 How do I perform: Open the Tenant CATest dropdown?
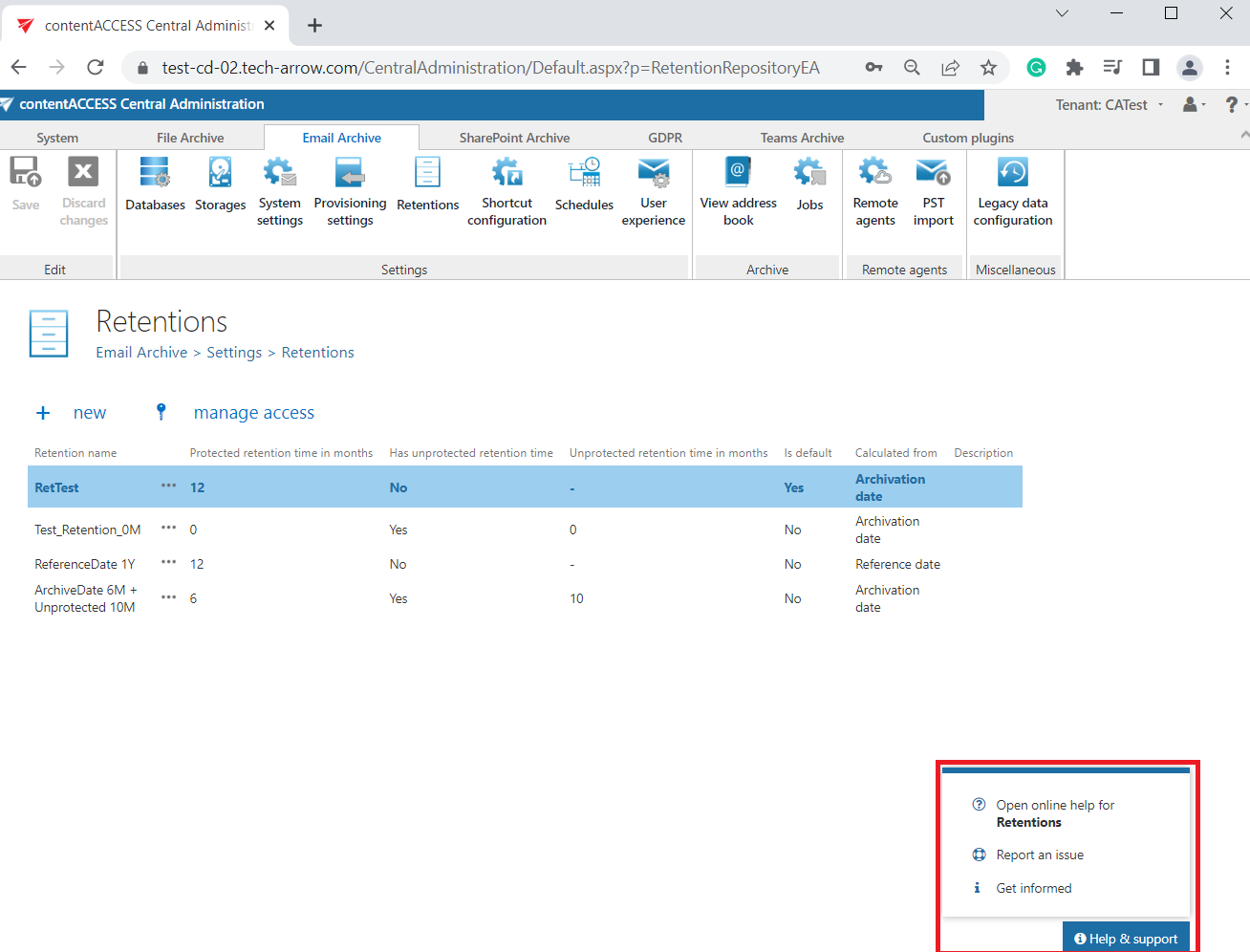click(x=1109, y=105)
